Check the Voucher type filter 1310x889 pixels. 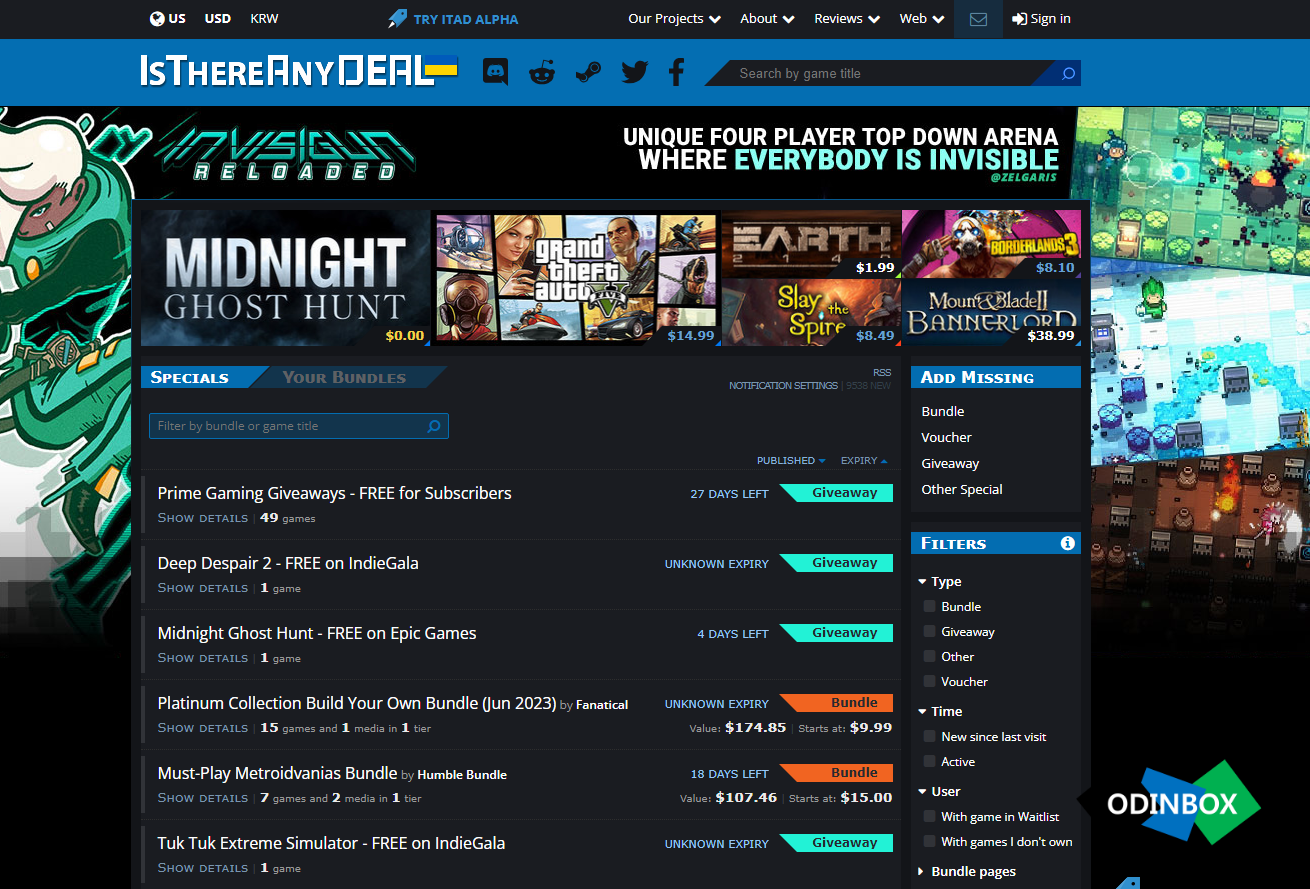click(x=930, y=681)
